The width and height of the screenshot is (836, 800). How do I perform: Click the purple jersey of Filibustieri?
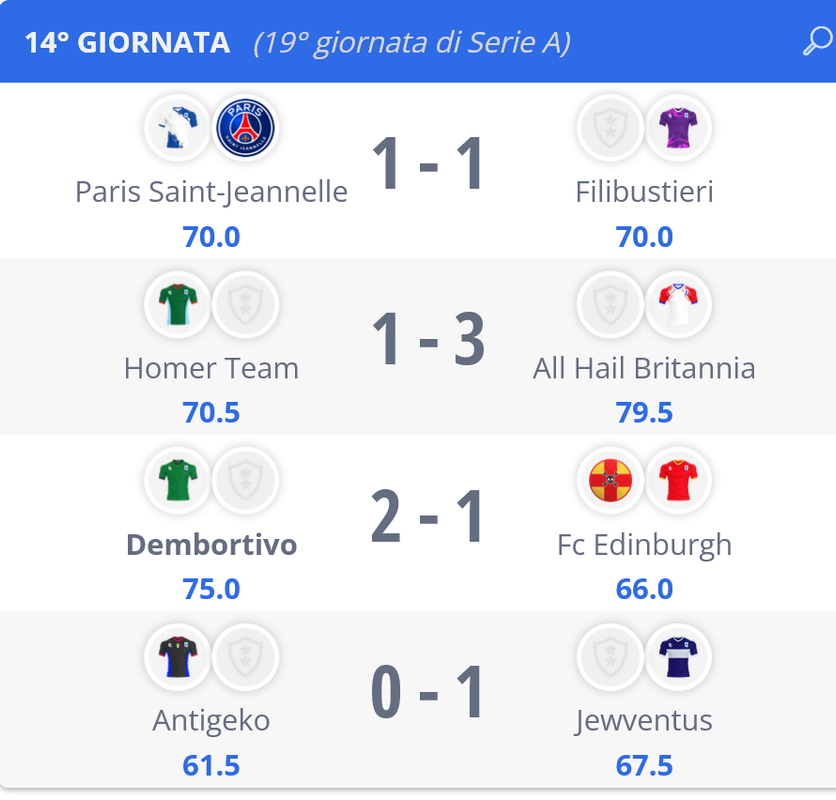tap(678, 129)
